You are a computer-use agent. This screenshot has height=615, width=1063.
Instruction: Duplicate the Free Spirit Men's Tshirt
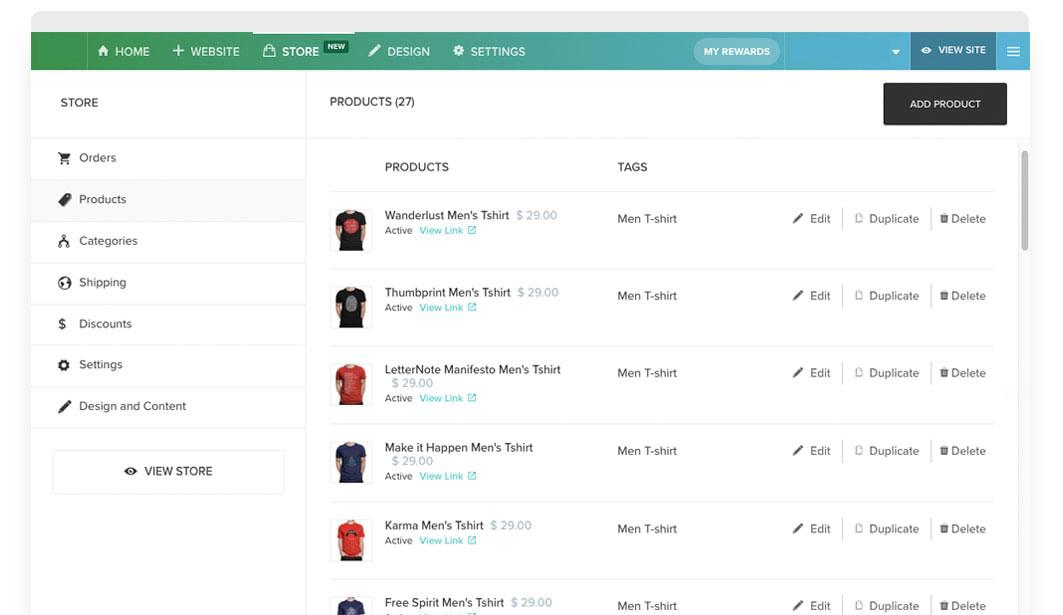coord(887,606)
